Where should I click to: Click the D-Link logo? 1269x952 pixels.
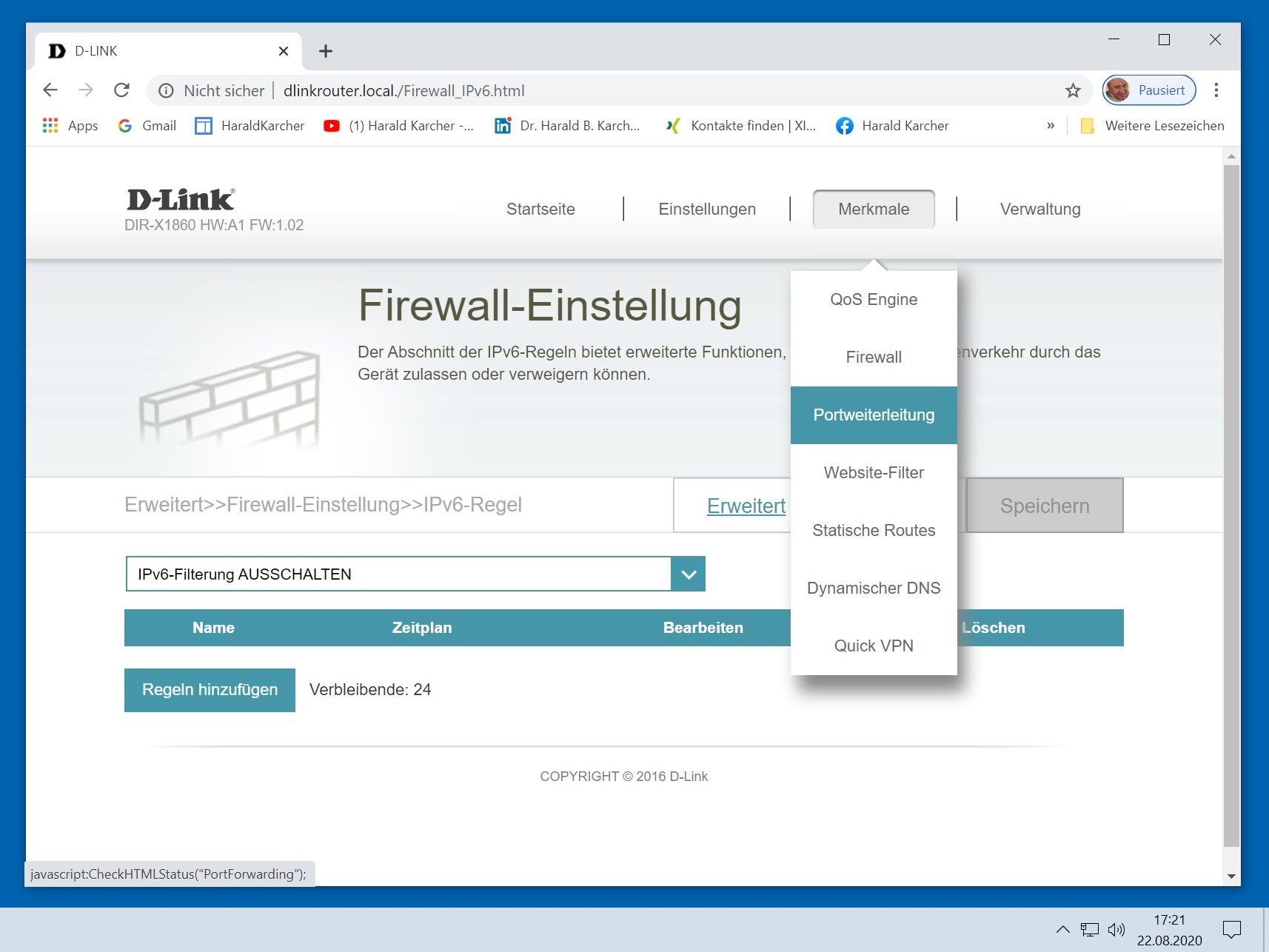[181, 199]
